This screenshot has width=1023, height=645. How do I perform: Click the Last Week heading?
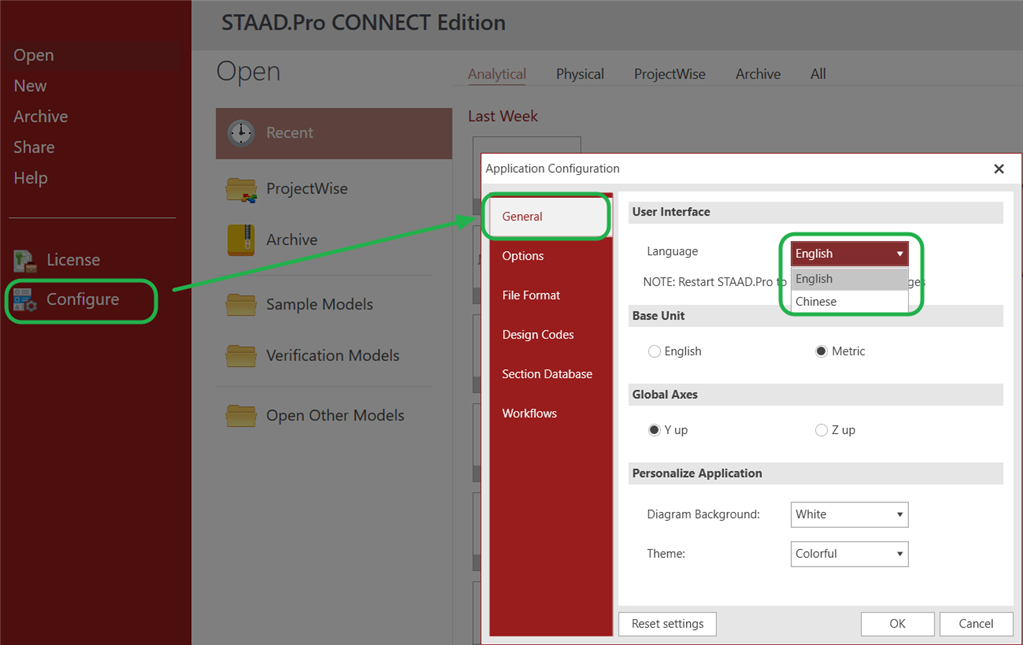(x=503, y=117)
